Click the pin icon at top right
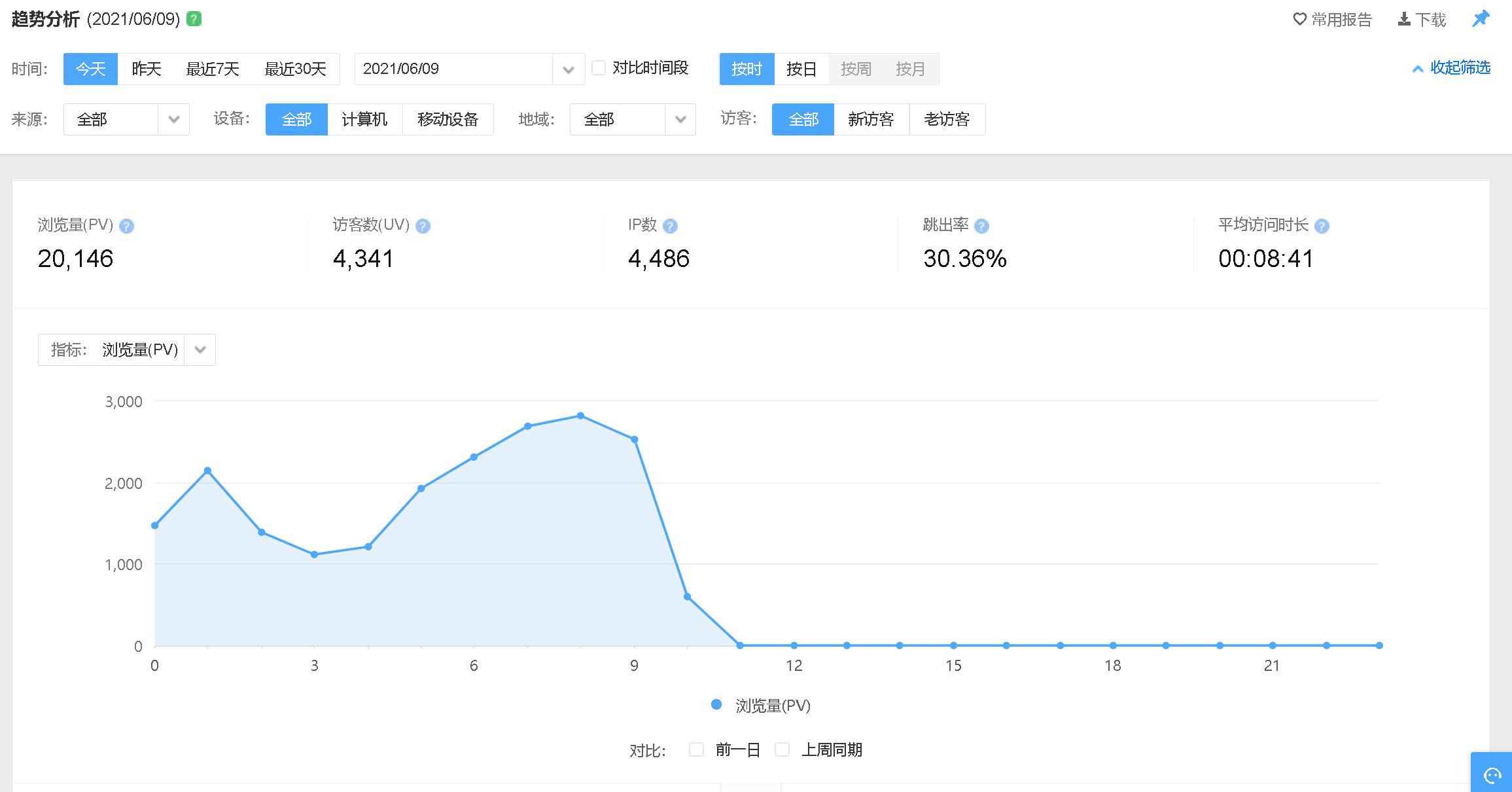 1481,18
